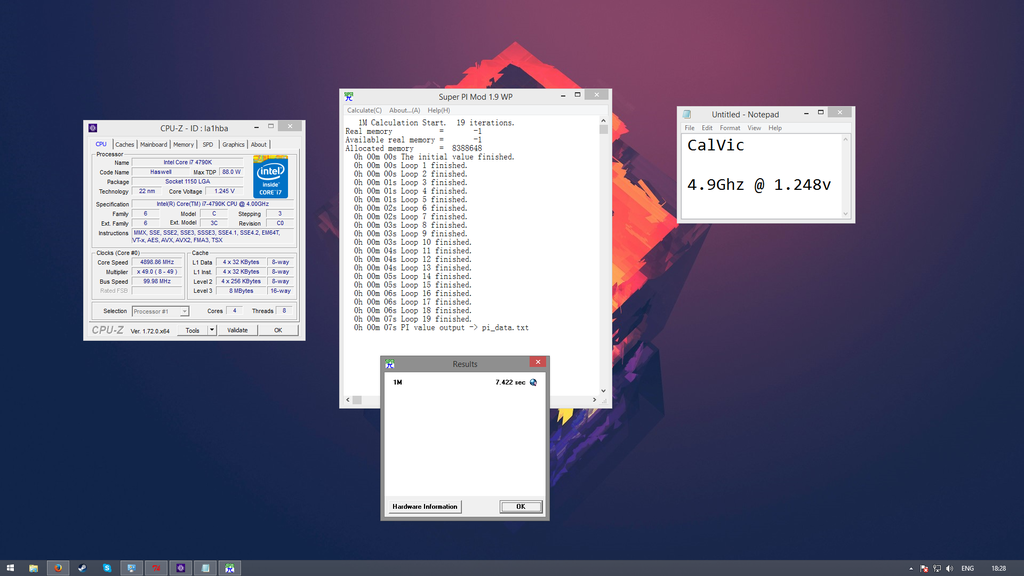1024x576 pixels.
Task: Switch to the Graphics tab in CPU-Z
Action: (233, 145)
